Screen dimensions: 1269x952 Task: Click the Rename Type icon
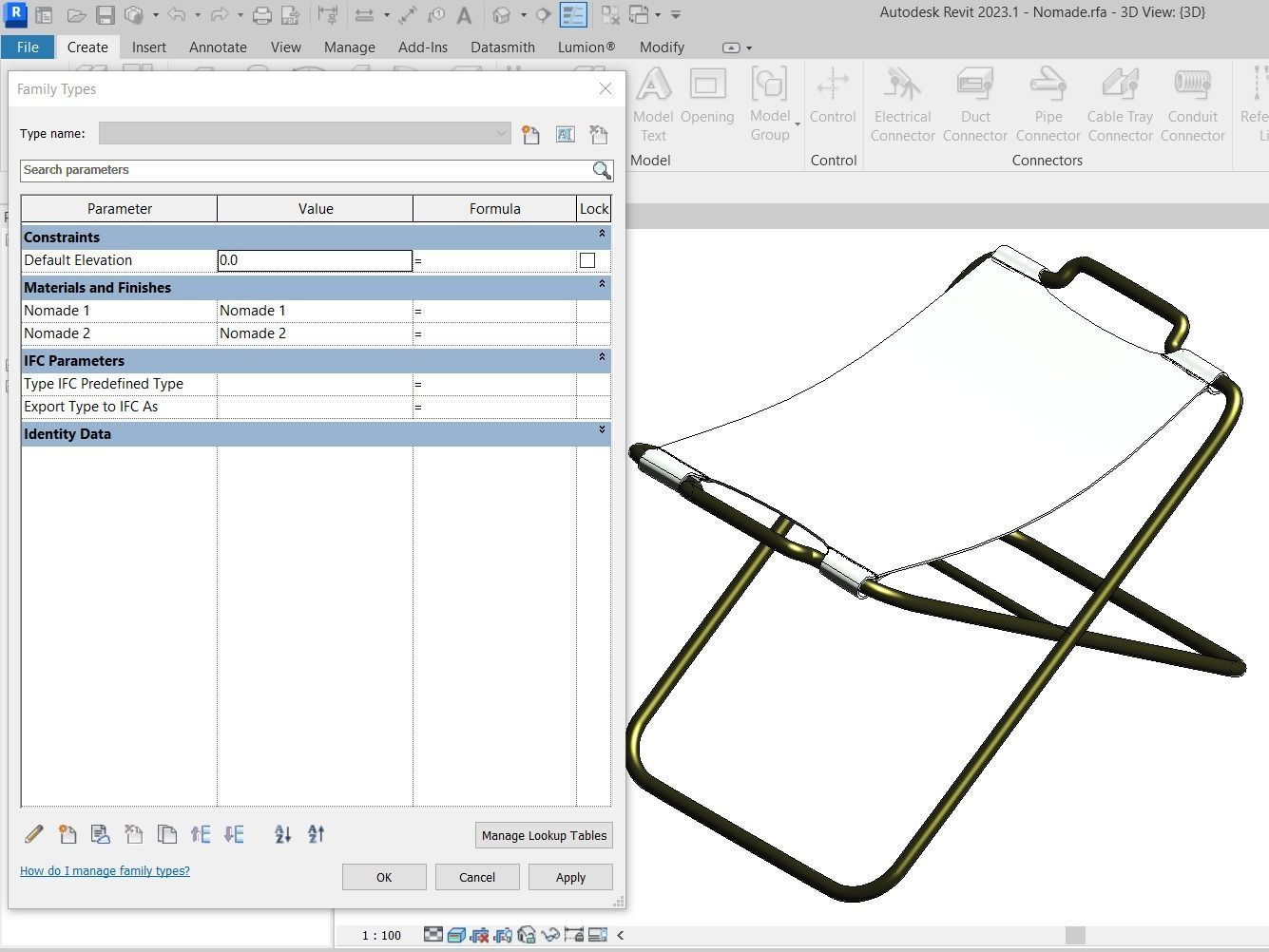click(565, 135)
